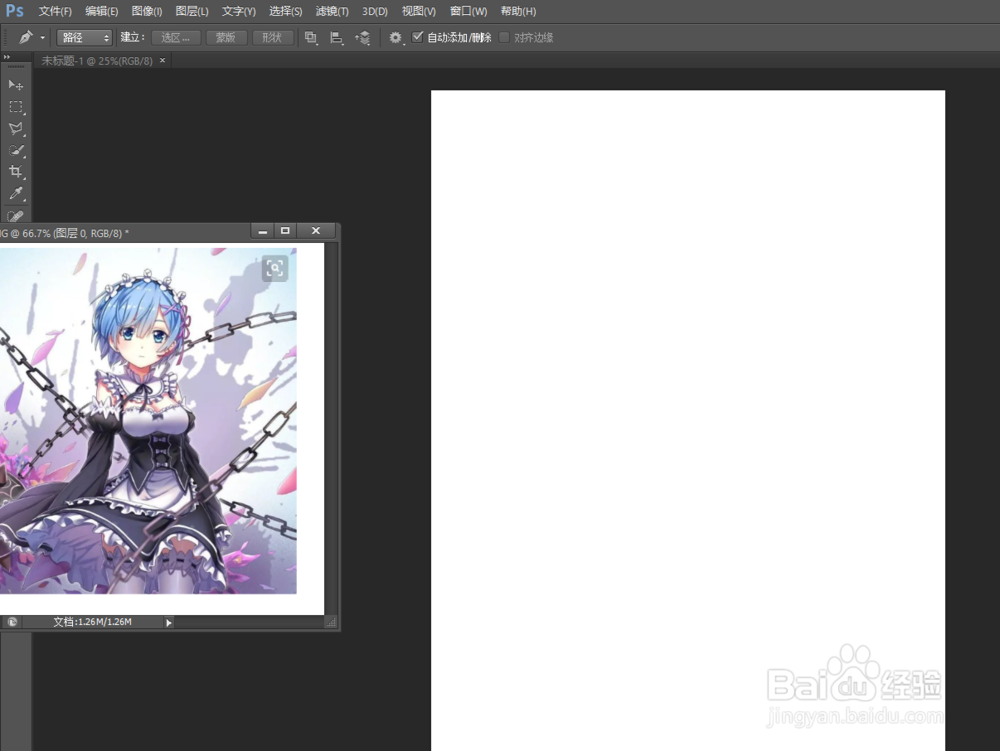
Task: Select the Eyedropper tool
Action: [x=16, y=193]
